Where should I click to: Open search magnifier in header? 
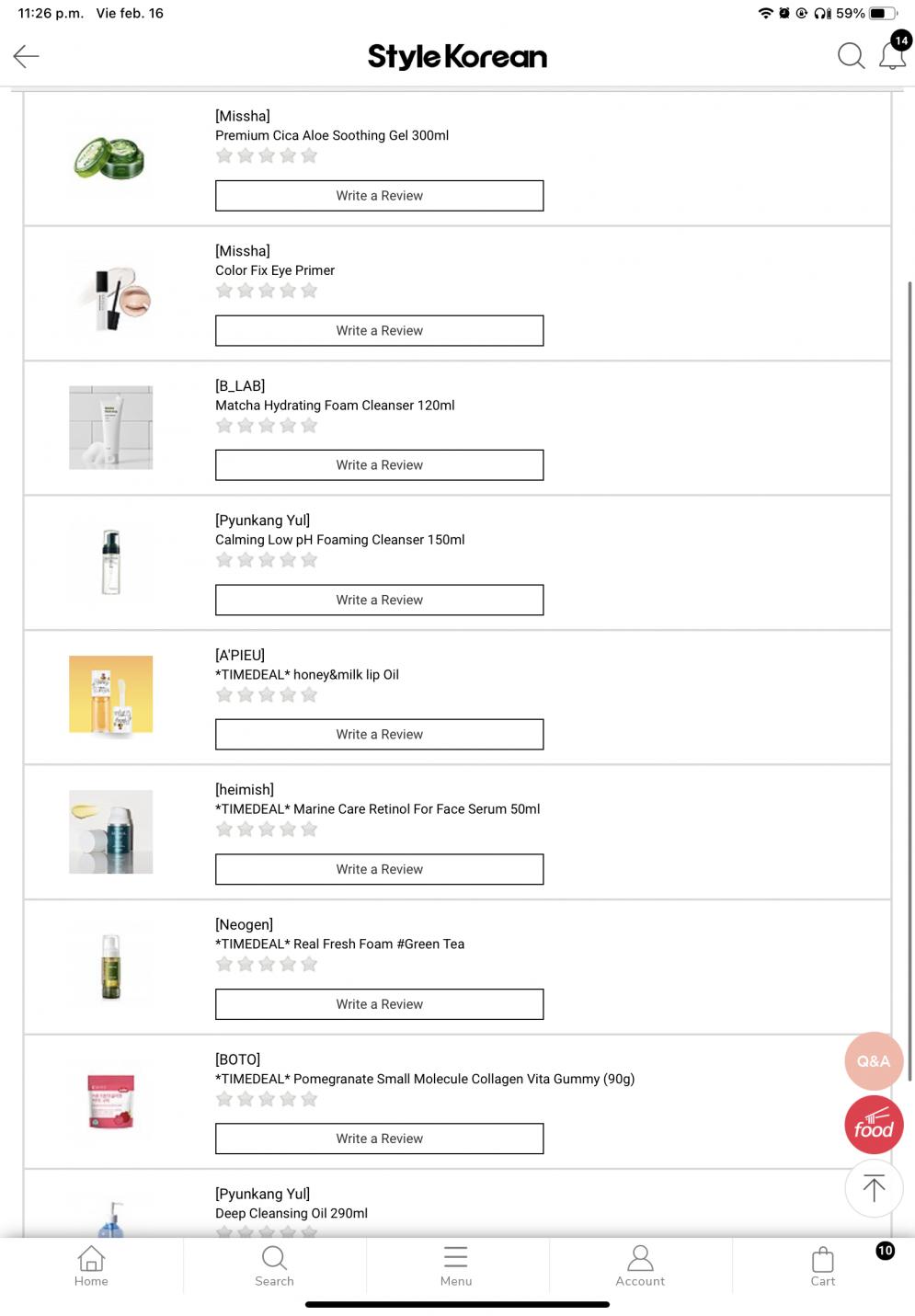coord(851,56)
